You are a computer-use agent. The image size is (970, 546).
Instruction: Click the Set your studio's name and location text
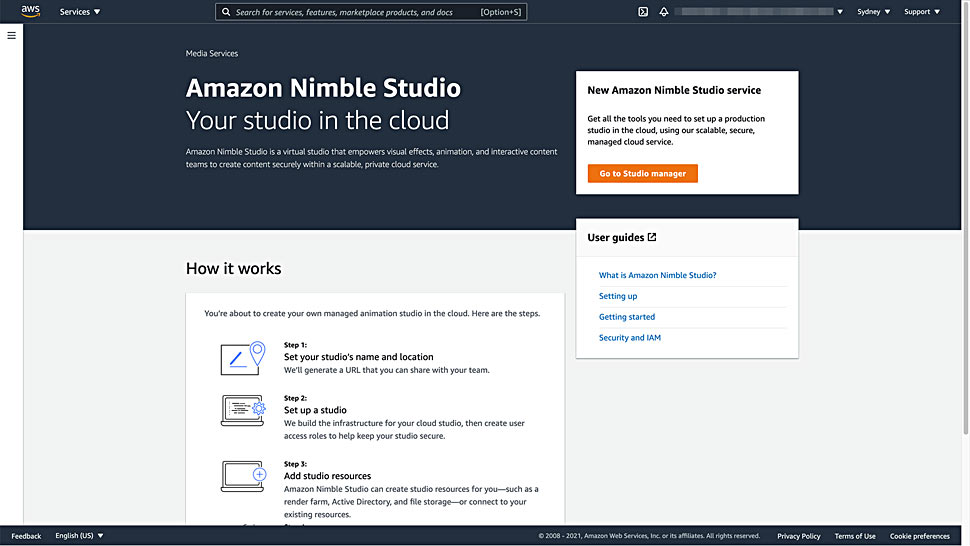[359, 357]
